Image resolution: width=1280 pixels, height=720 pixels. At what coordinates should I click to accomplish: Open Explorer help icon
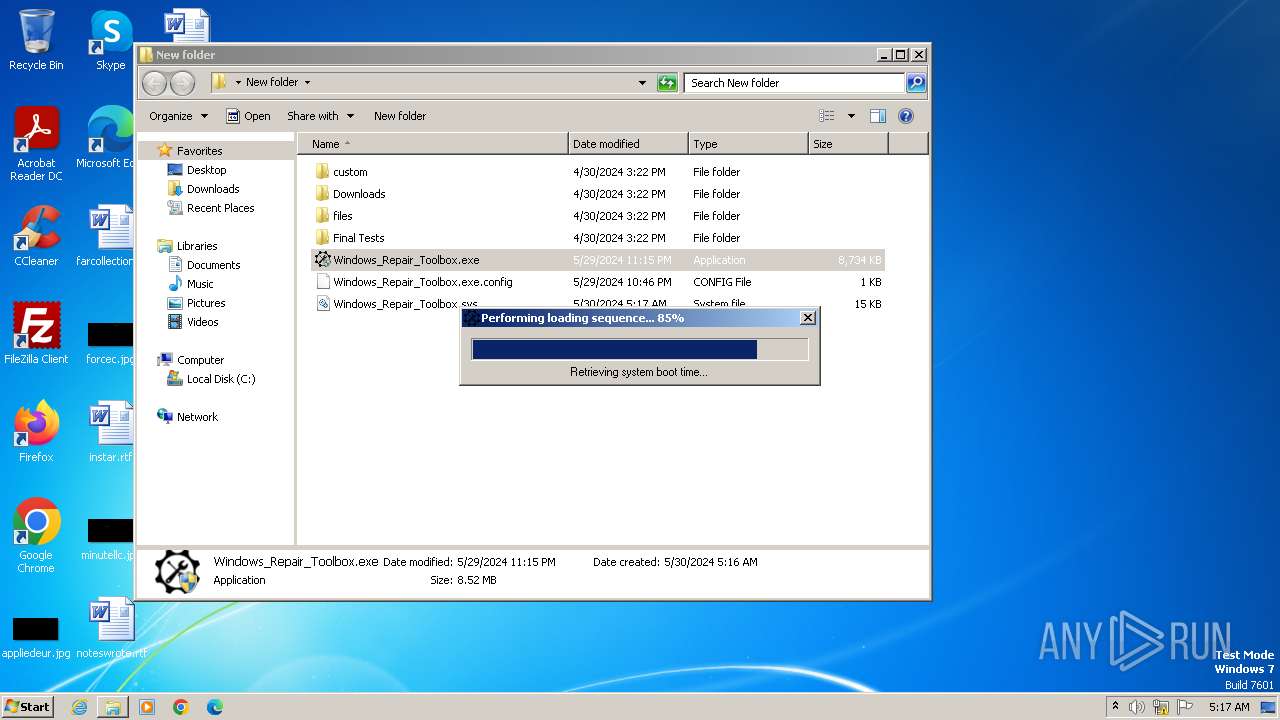(x=906, y=116)
